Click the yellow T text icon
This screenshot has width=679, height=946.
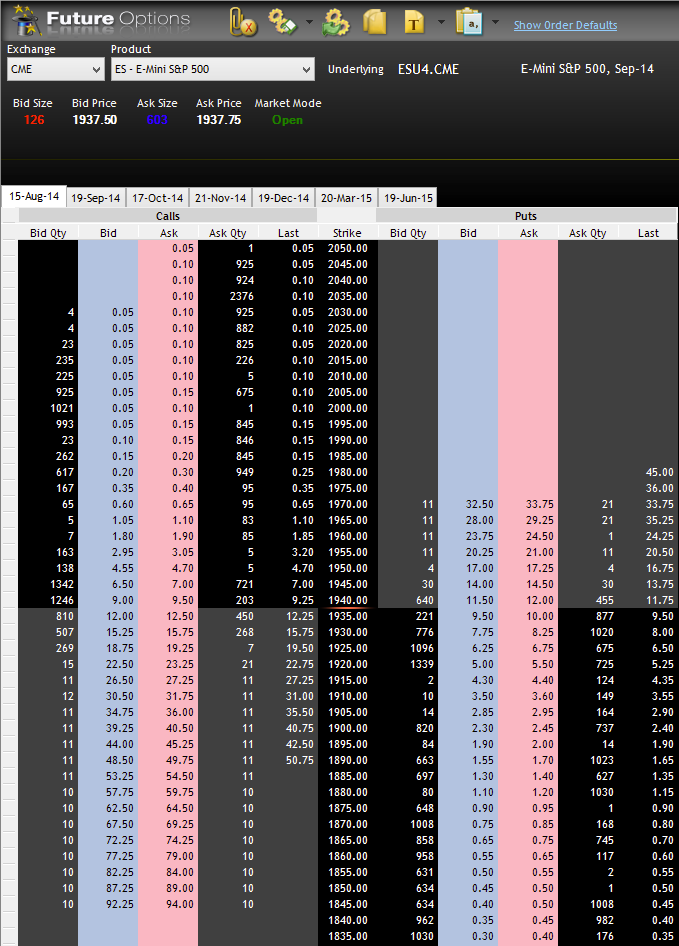click(414, 21)
